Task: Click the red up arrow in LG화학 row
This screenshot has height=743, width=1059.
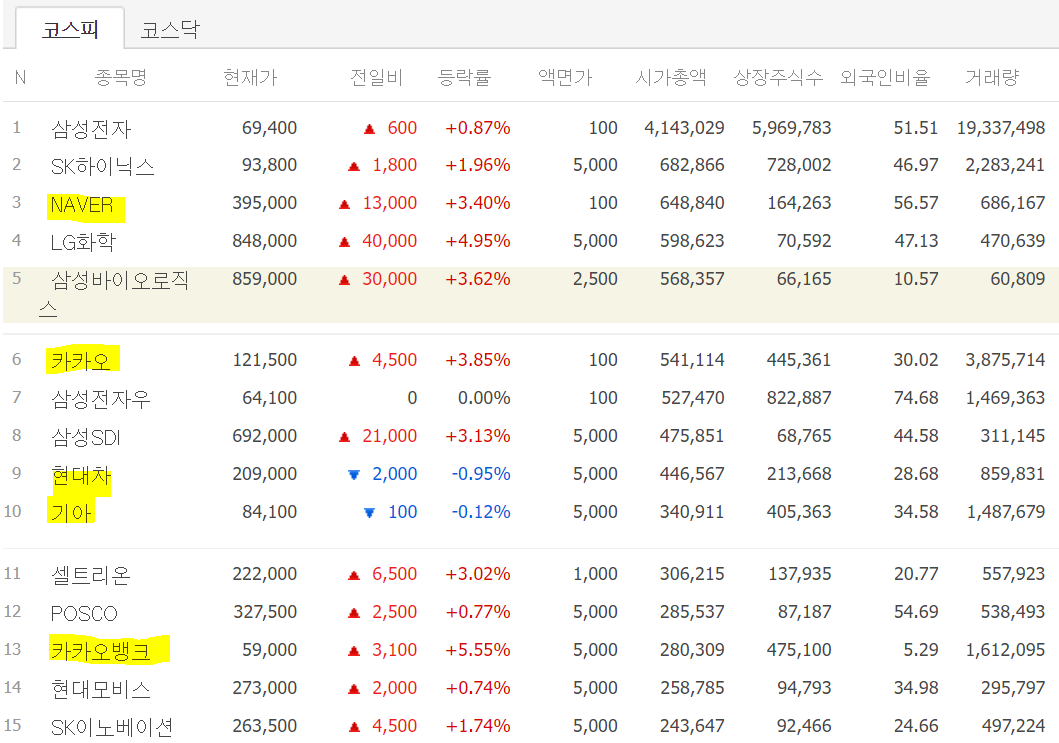Action: pos(344,242)
